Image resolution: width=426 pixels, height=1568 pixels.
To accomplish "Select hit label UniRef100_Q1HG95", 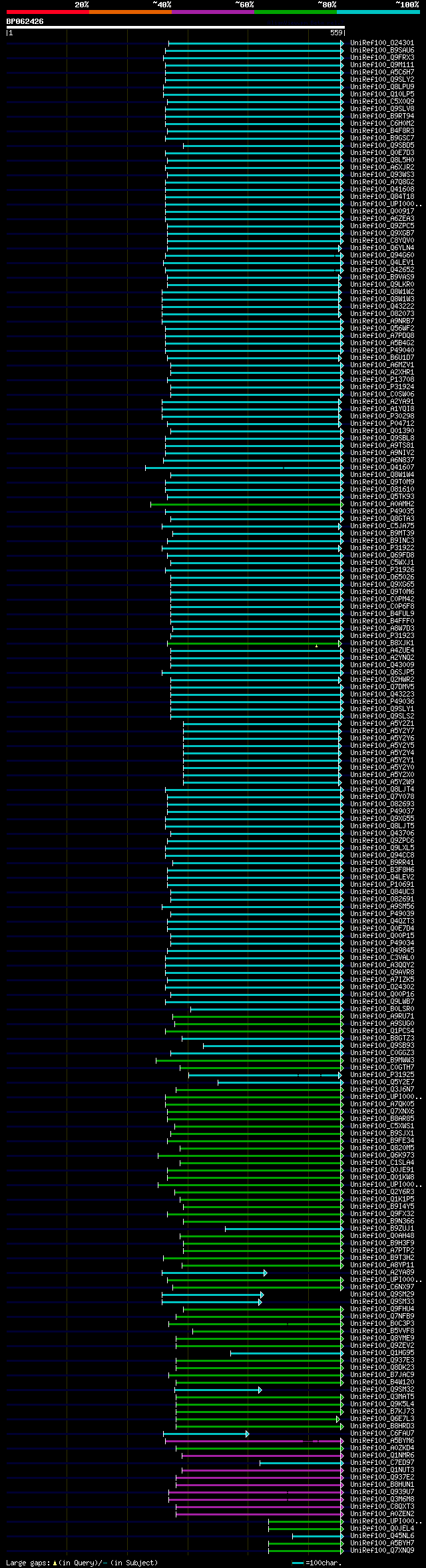I will point(382,1353).
